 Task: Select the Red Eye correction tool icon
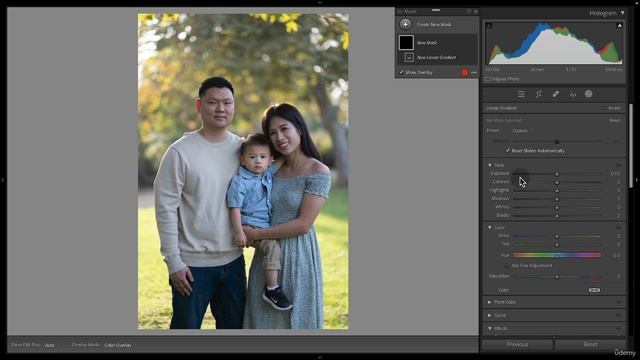[573, 94]
